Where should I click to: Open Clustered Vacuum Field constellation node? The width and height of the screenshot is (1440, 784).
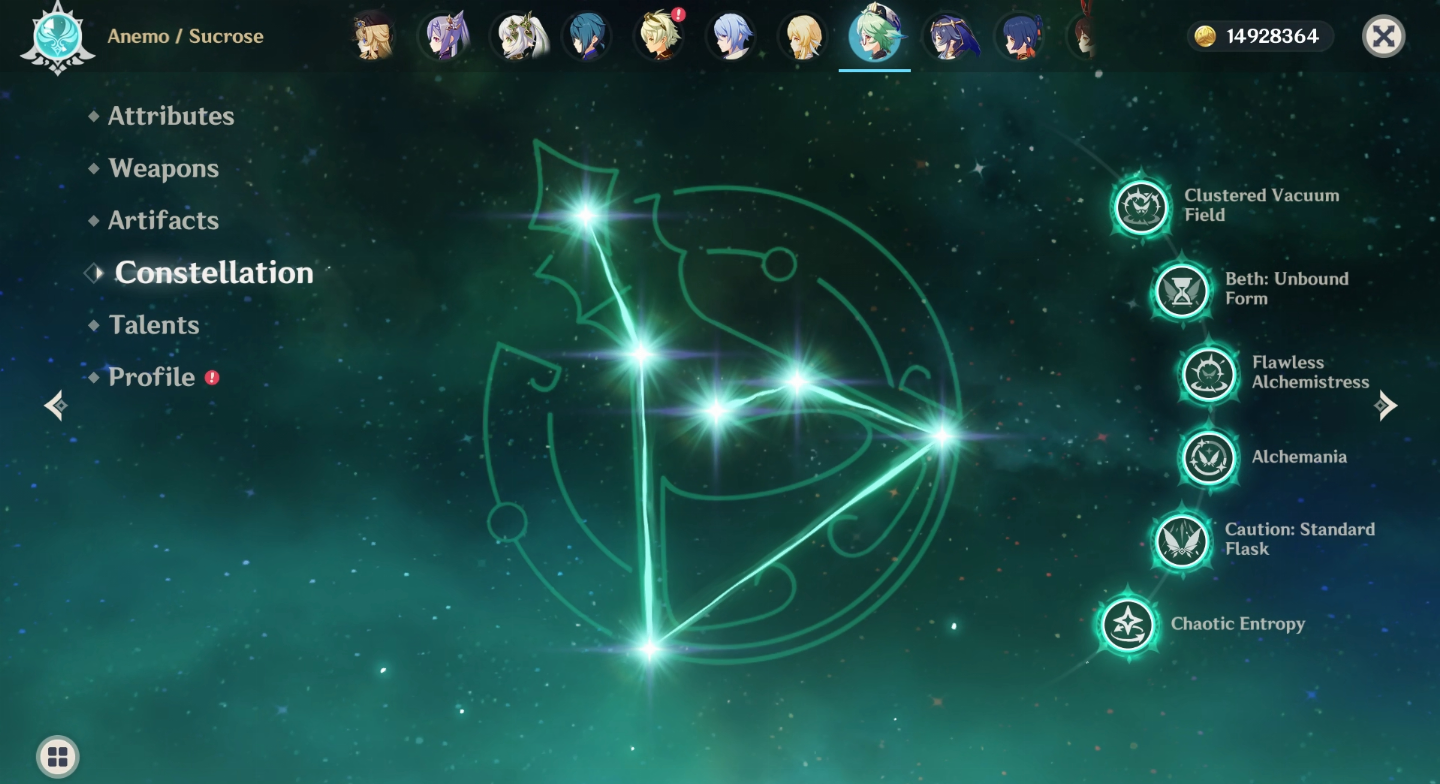(1141, 207)
